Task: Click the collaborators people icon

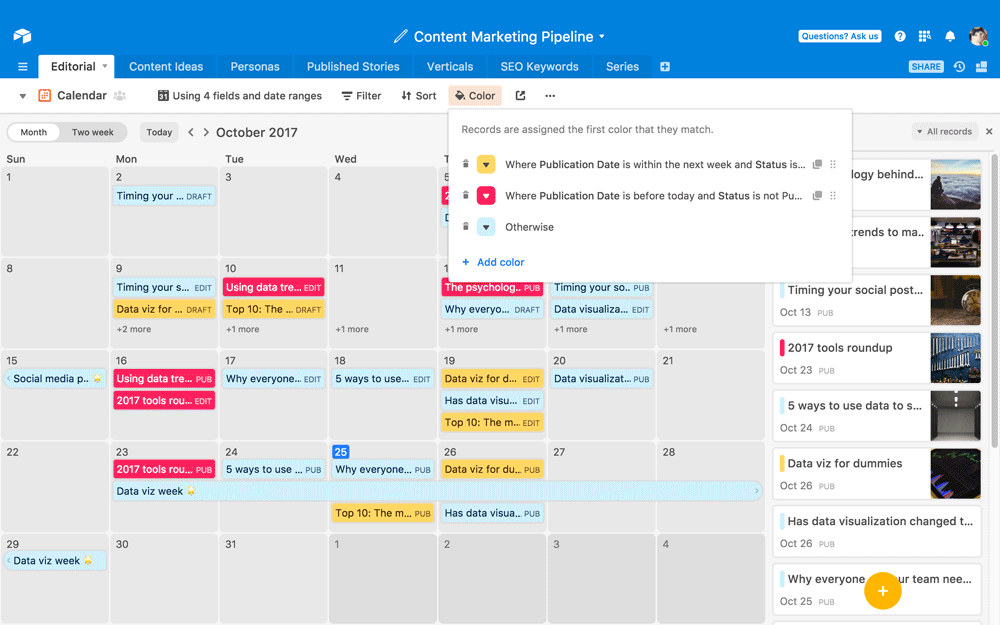Action: pos(120,96)
